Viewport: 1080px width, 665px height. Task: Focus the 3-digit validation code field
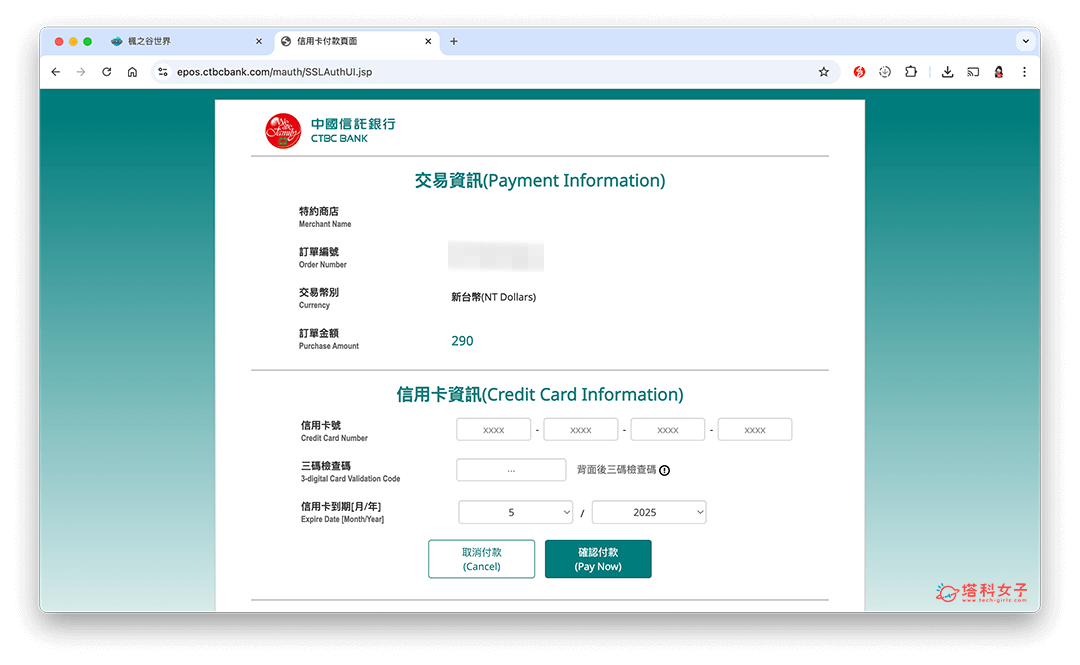pos(511,470)
